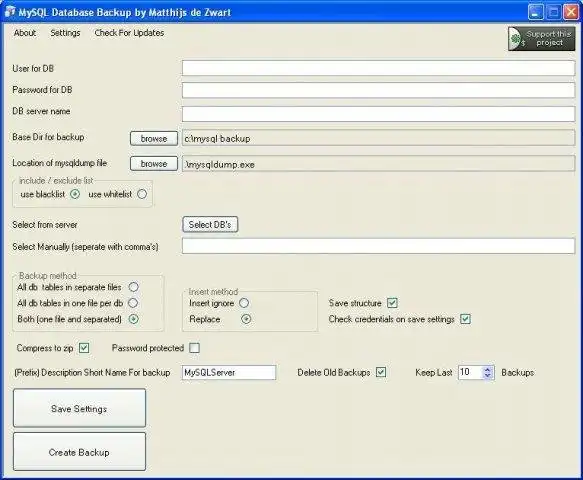Browse for Base Dir for backup
The height and width of the screenshot is (480, 583).
click(154, 138)
